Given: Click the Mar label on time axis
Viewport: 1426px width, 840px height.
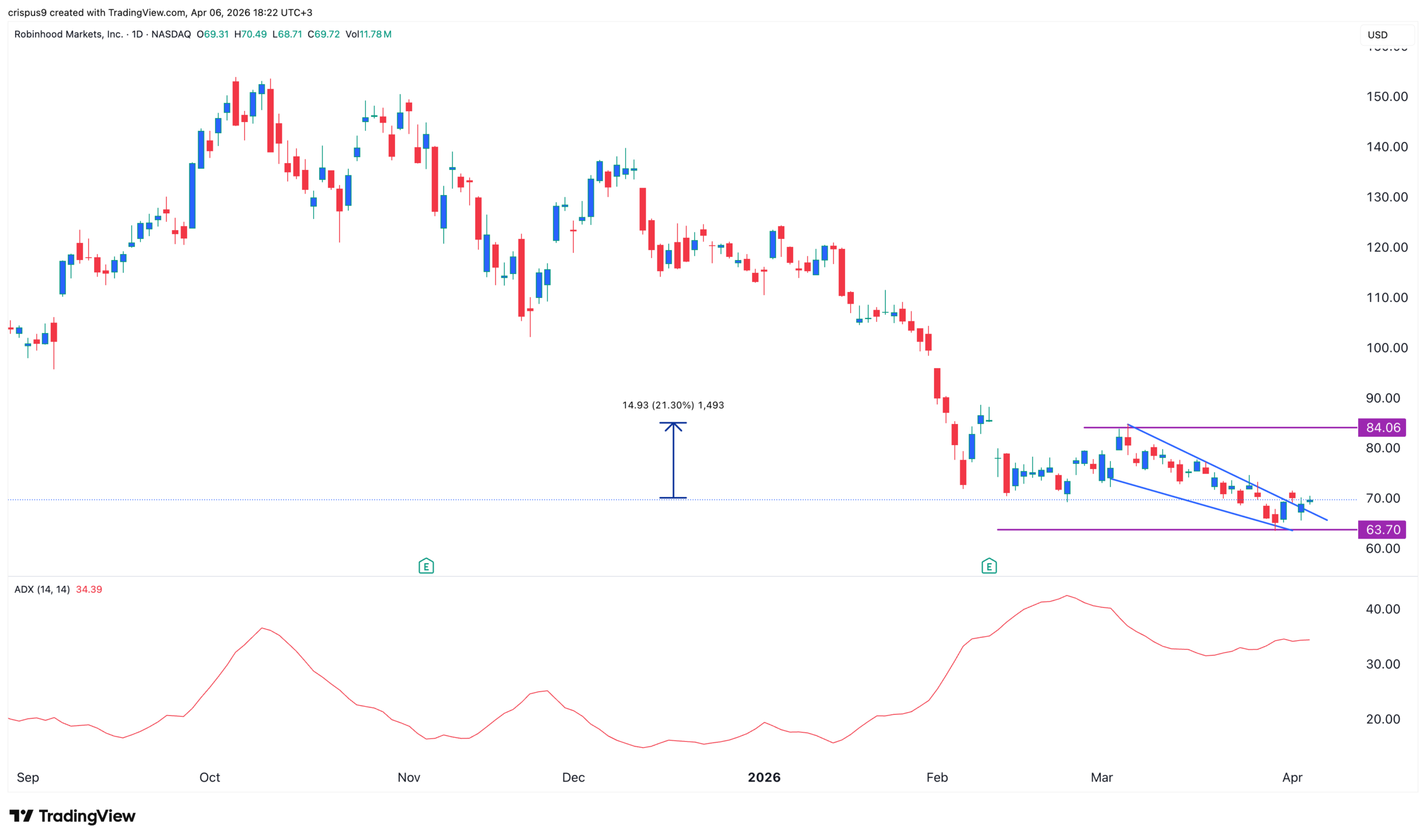Looking at the screenshot, I should (1101, 777).
